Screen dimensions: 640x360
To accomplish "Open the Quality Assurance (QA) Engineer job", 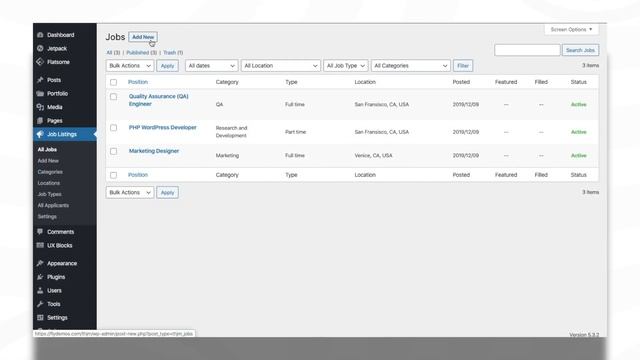I will click(x=159, y=100).
